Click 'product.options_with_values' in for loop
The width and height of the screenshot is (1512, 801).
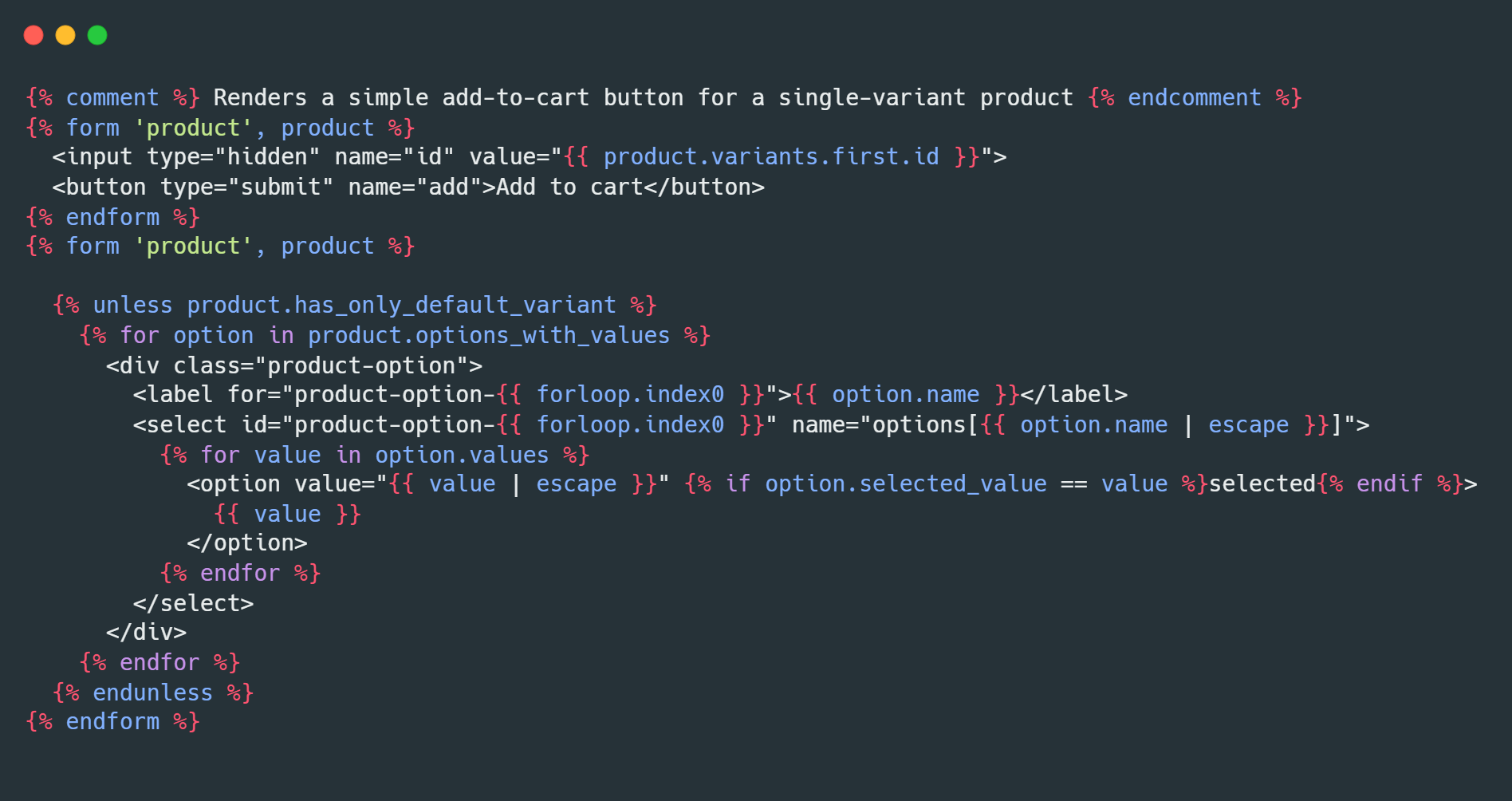[x=488, y=335]
